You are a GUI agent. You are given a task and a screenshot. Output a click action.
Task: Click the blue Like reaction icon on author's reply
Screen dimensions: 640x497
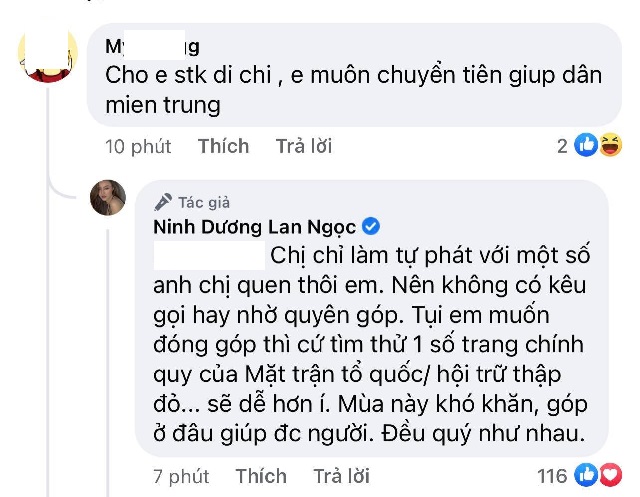click(x=588, y=476)
